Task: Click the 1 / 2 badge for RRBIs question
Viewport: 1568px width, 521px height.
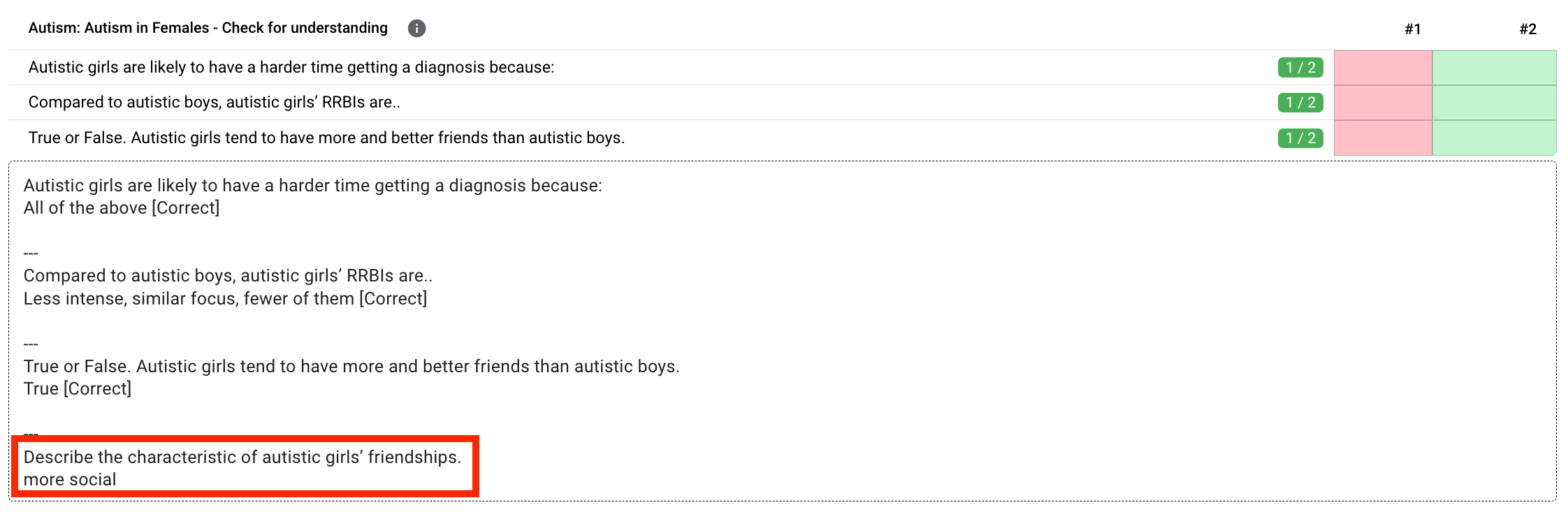Action: coord(1300,103)
